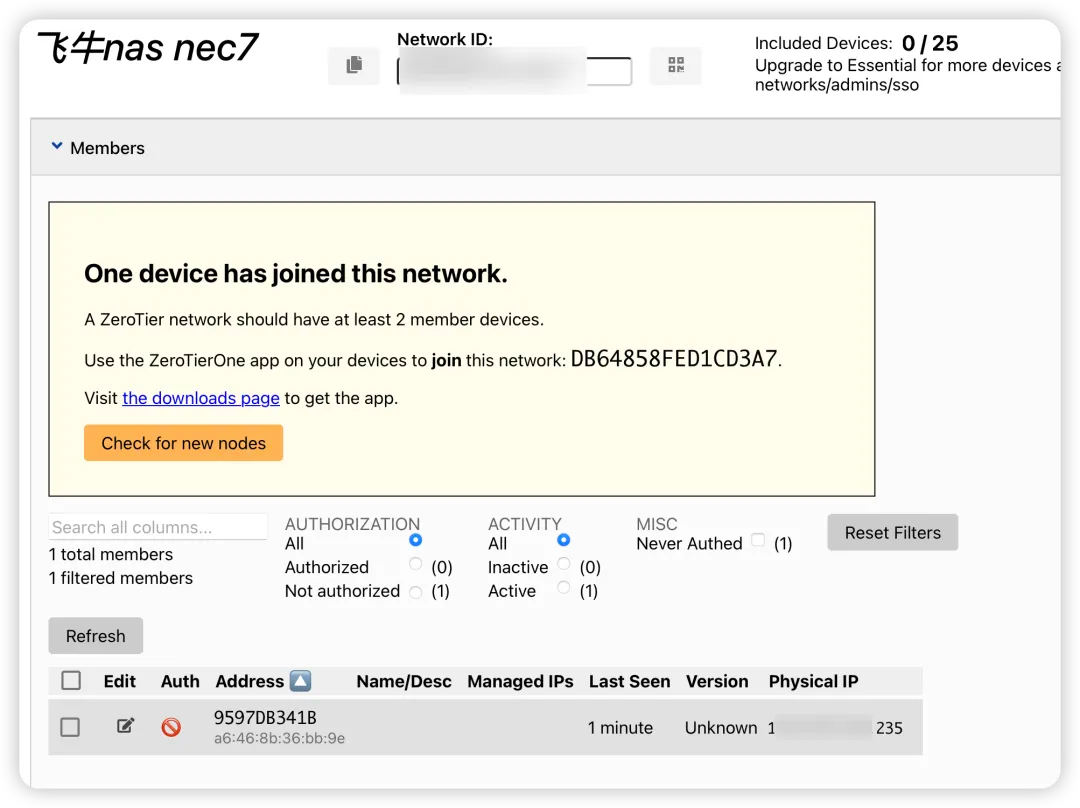Image resolution: width=1080 pixels, height=808 pixels.
Task: Select Activity All radio button
Action: (563, 540)
